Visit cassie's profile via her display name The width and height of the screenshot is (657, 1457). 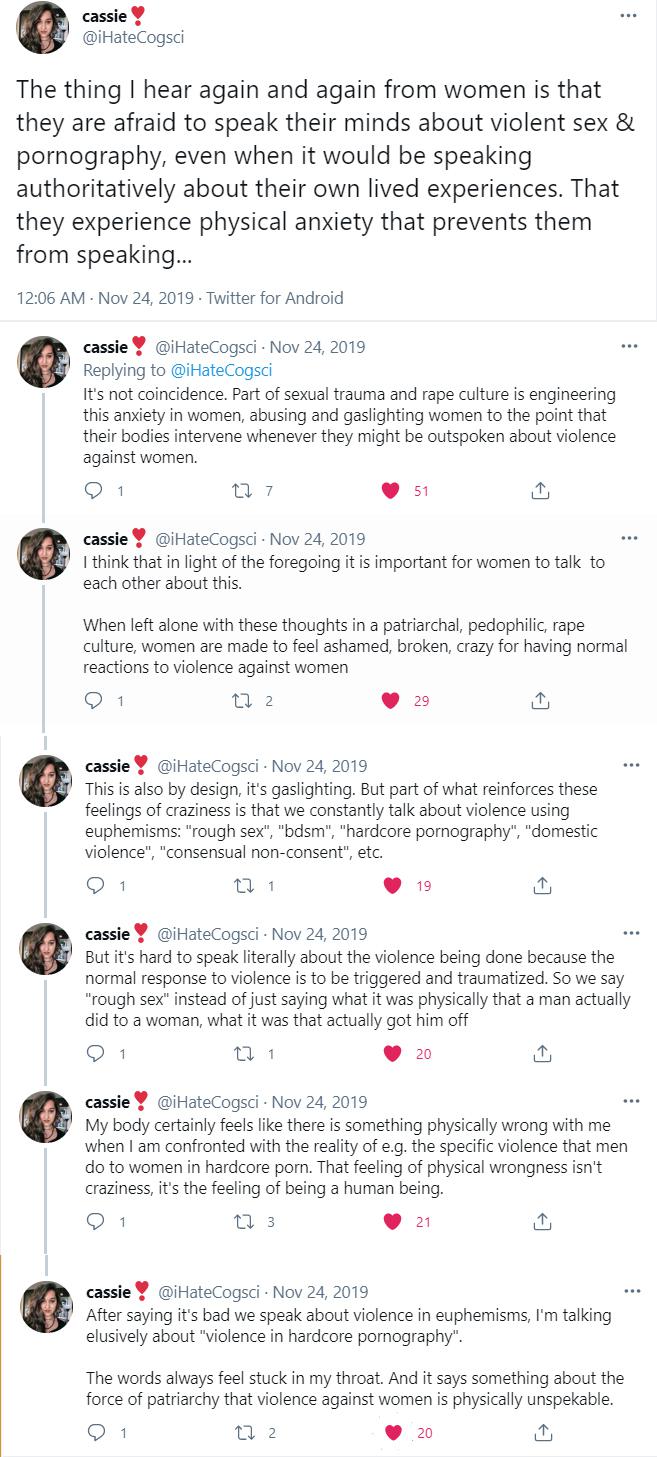(105, 15)
